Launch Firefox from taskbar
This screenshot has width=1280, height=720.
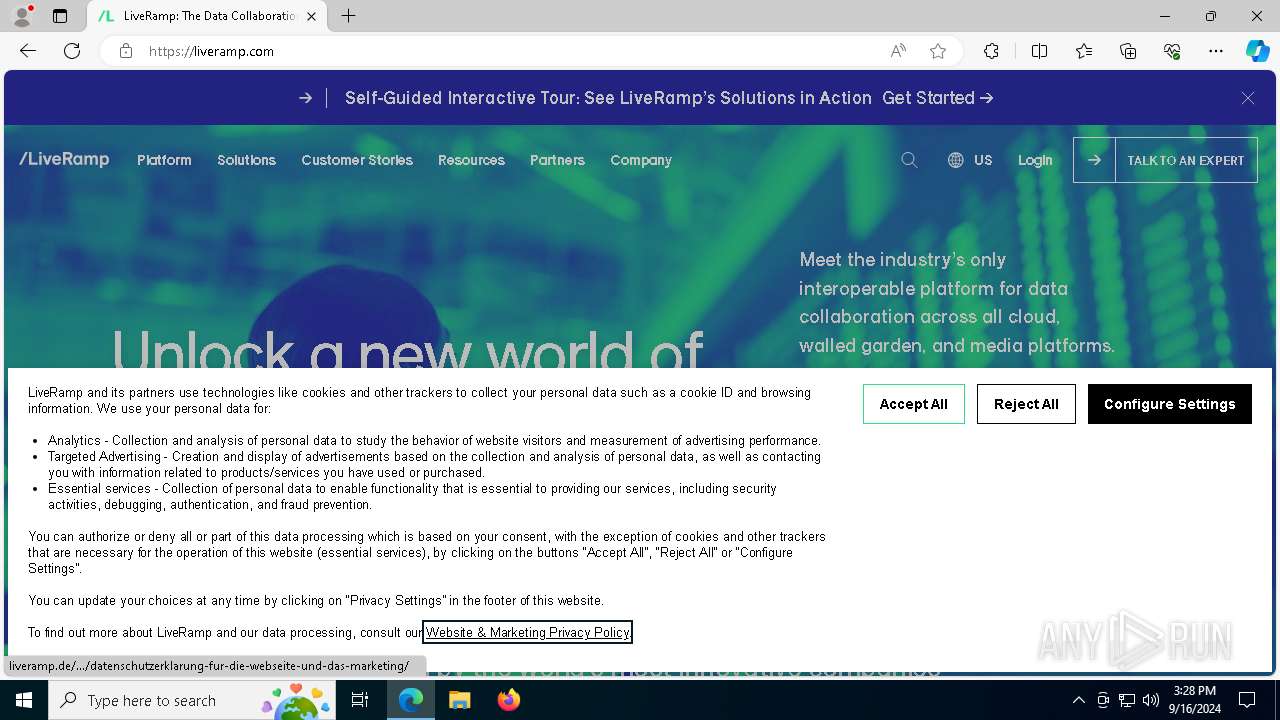pos(508,700)
